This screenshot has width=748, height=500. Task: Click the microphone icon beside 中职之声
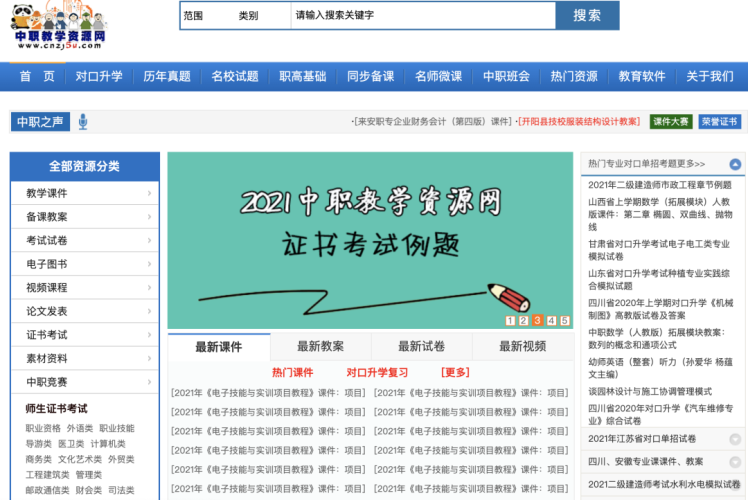coord(83,122)
